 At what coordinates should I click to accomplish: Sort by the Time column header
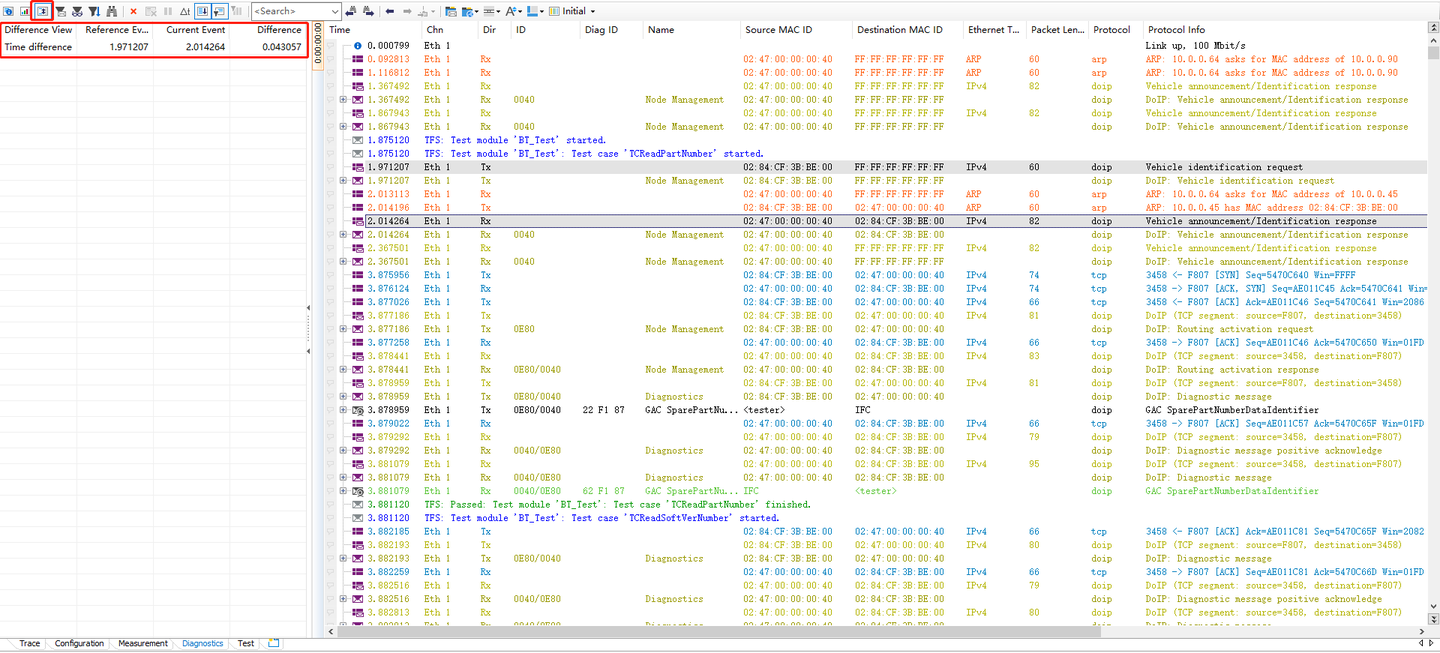[x=373, y=30]
